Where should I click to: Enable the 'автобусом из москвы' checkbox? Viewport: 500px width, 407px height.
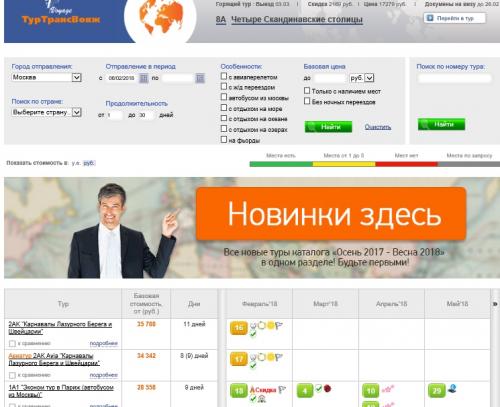[224, 97]
